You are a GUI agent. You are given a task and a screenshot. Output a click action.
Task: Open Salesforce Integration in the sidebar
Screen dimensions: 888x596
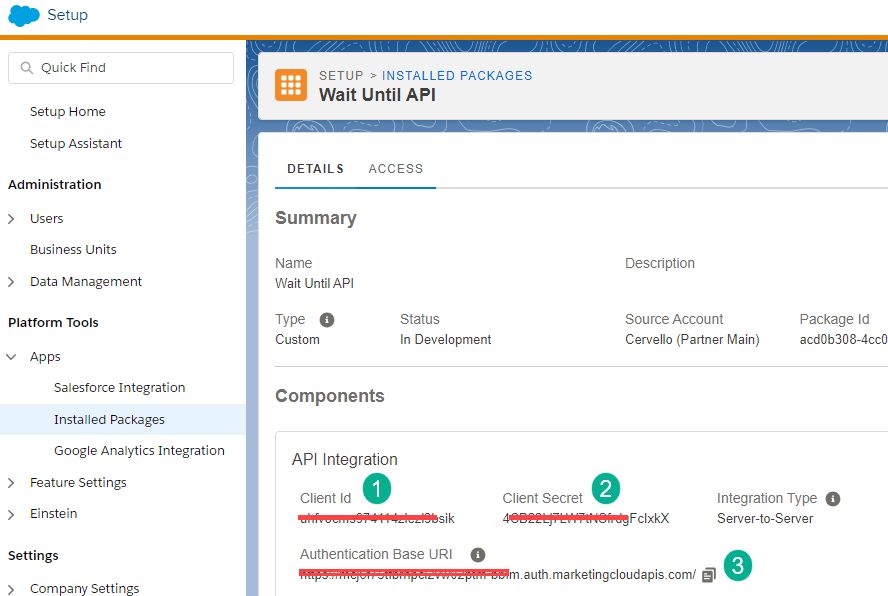coord(119,388)
